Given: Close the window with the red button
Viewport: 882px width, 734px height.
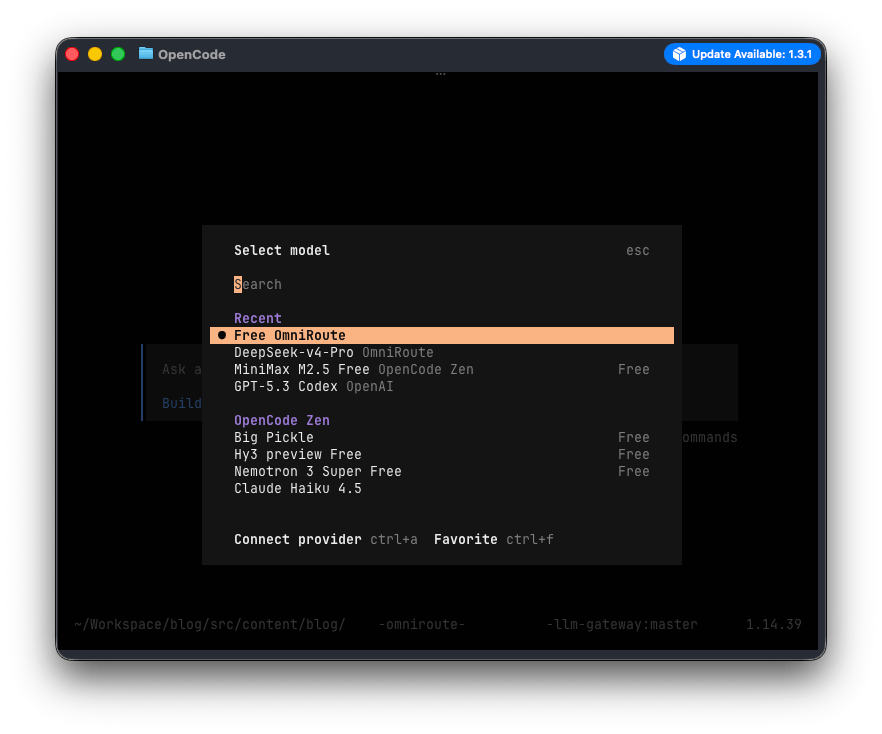Looking at the screenshot, I should click(x=72, y=54).
